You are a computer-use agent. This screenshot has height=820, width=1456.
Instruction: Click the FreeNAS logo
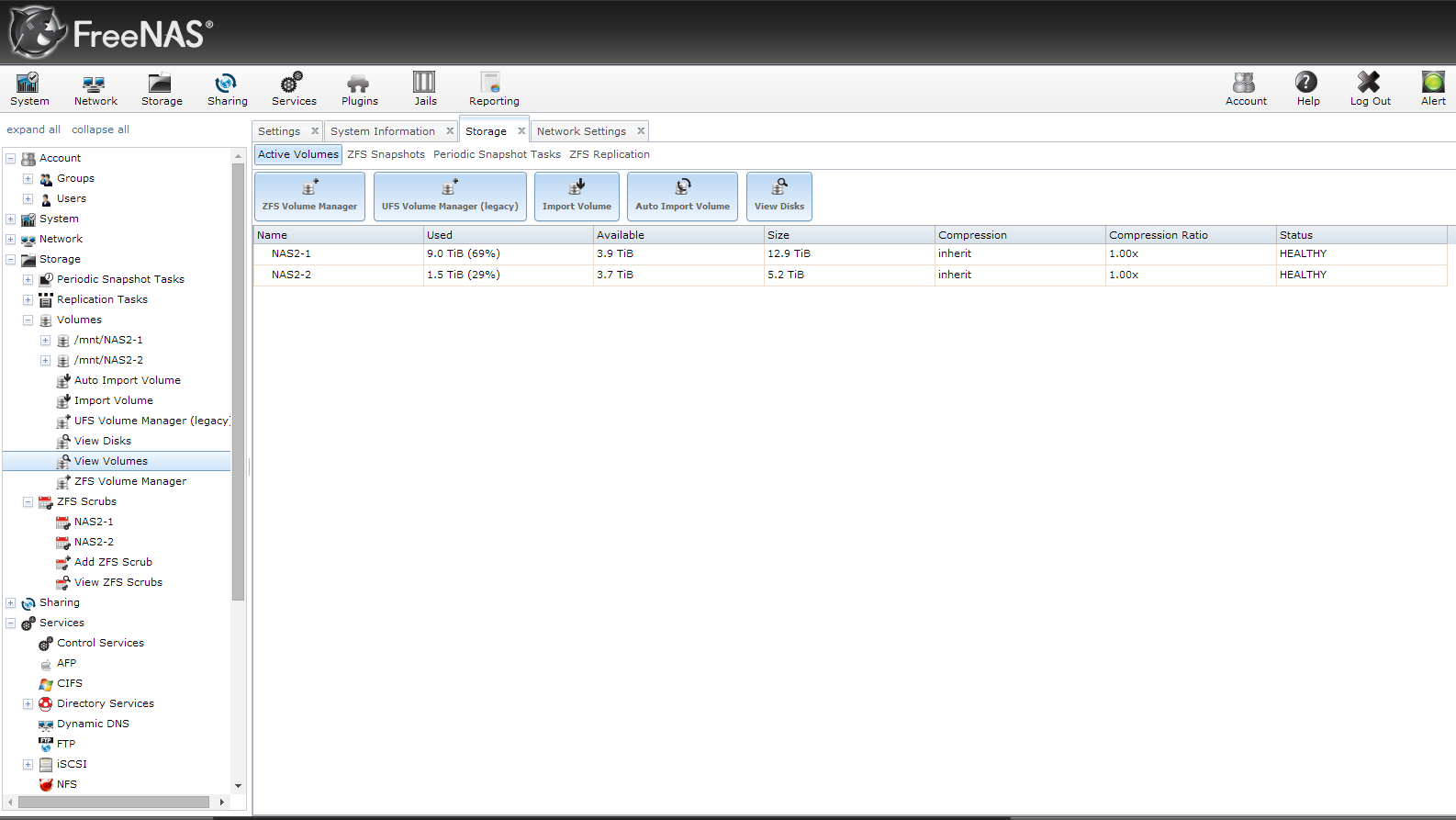pyautogui.click(x=111, y=32)
